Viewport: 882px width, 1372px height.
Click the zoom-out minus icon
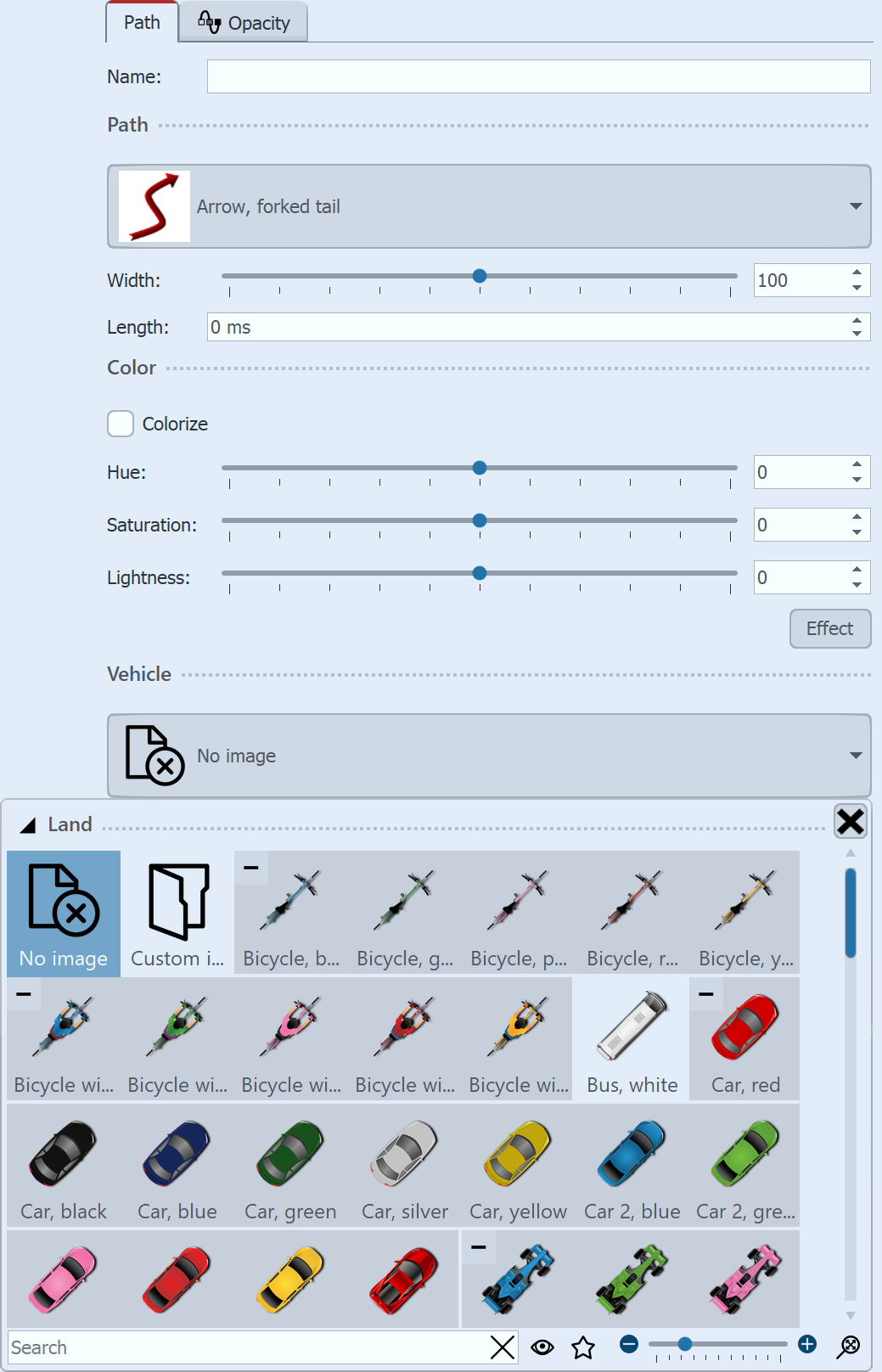629,1344
